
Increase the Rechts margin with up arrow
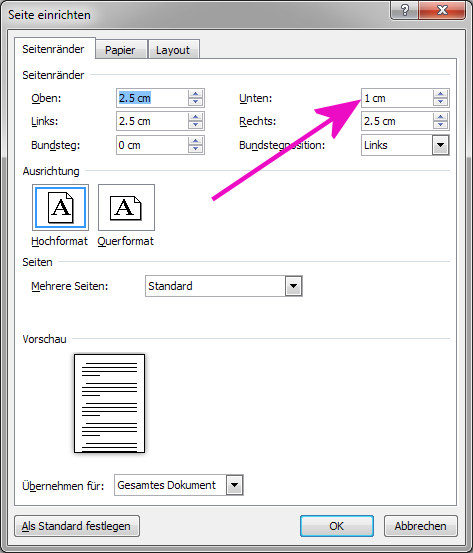441,117
